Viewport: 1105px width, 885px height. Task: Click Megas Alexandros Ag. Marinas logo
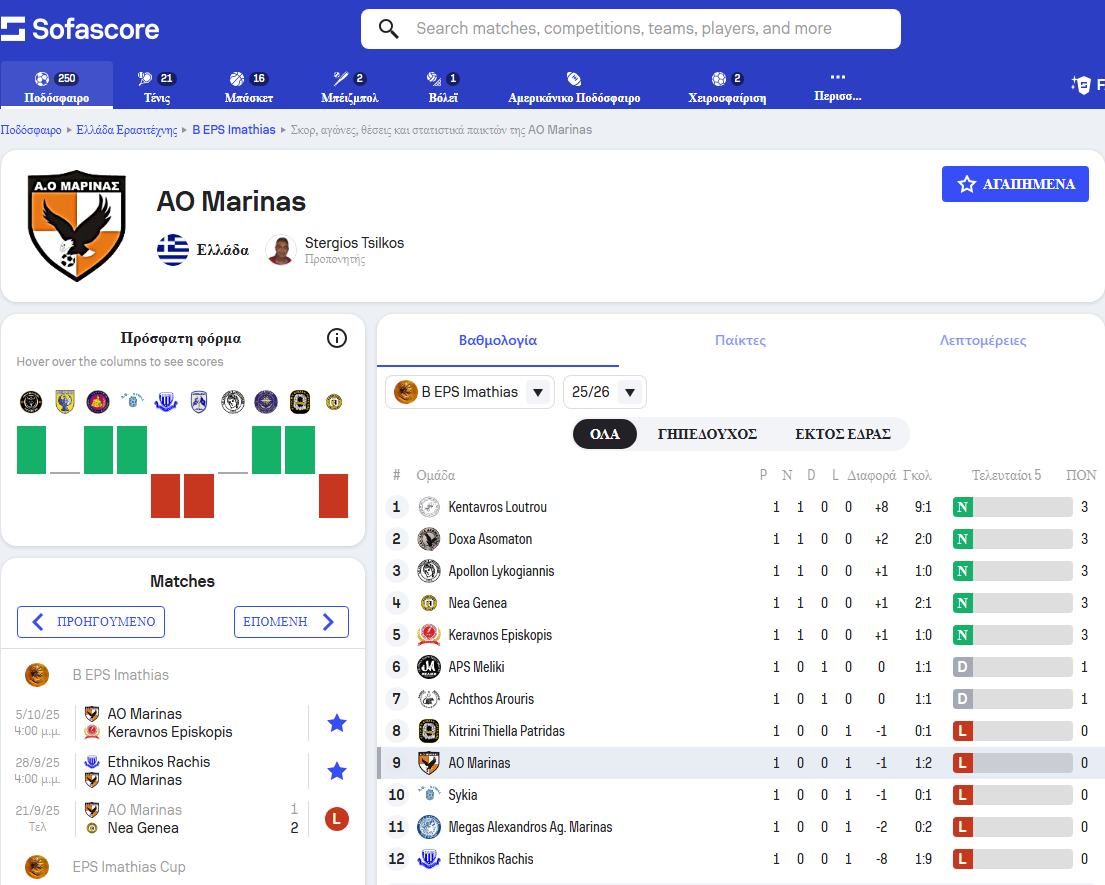(x=428, y=827)
